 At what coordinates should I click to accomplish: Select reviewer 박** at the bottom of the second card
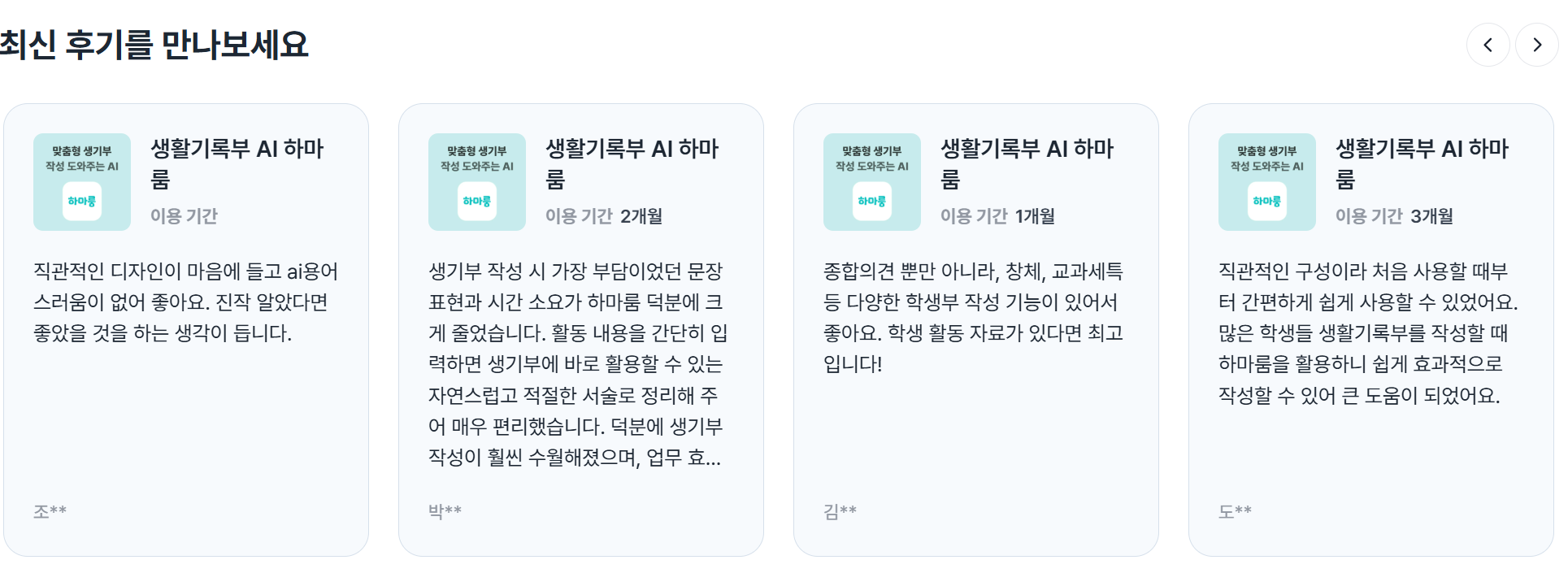pyautogui.click(x=445, y=510)
